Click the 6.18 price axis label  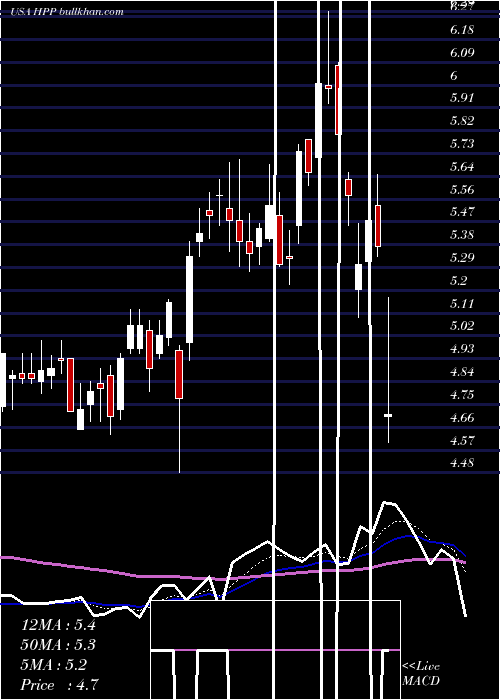pos(462,30)
